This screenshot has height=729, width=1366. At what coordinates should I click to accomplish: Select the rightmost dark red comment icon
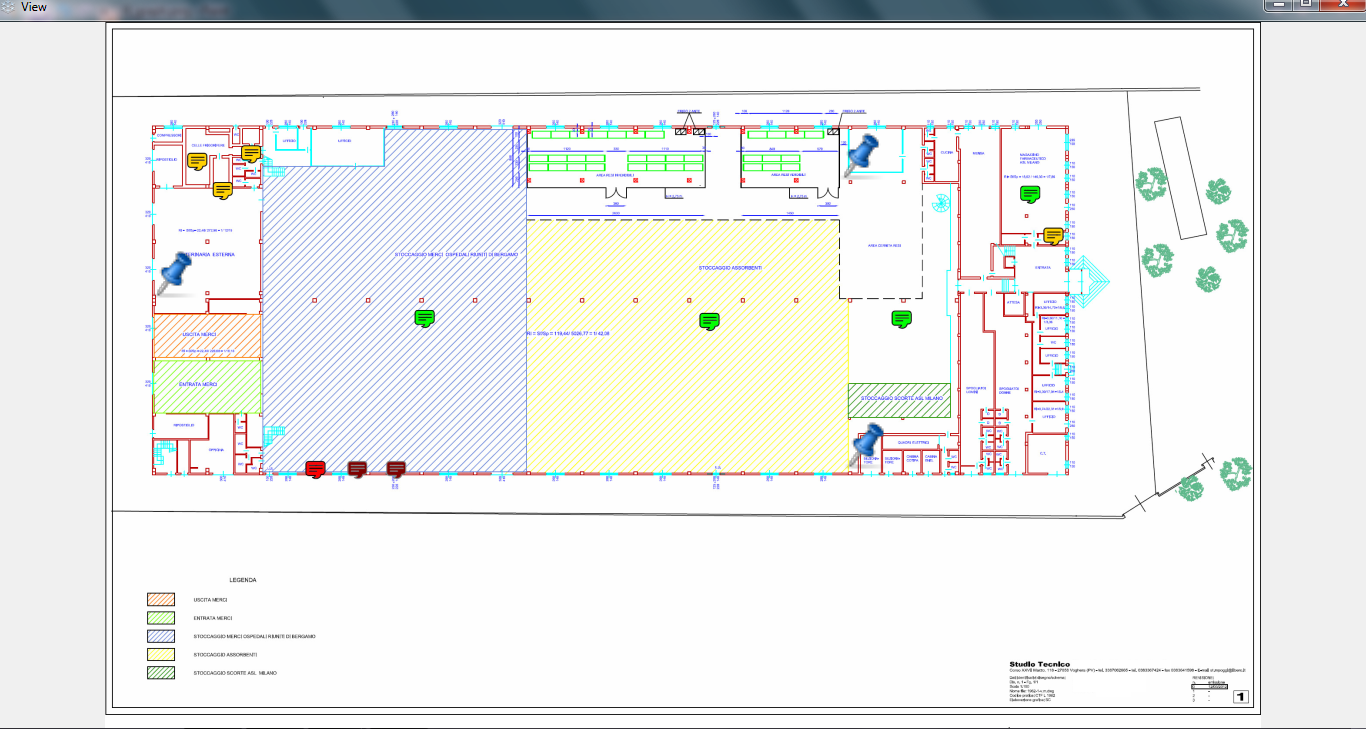pyautogui.click(x=396, y=469)
